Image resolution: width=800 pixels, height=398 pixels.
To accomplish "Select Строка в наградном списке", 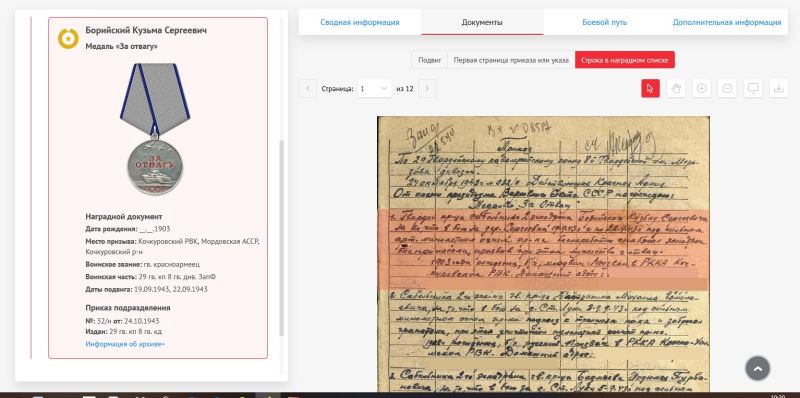I will [625, 60].
